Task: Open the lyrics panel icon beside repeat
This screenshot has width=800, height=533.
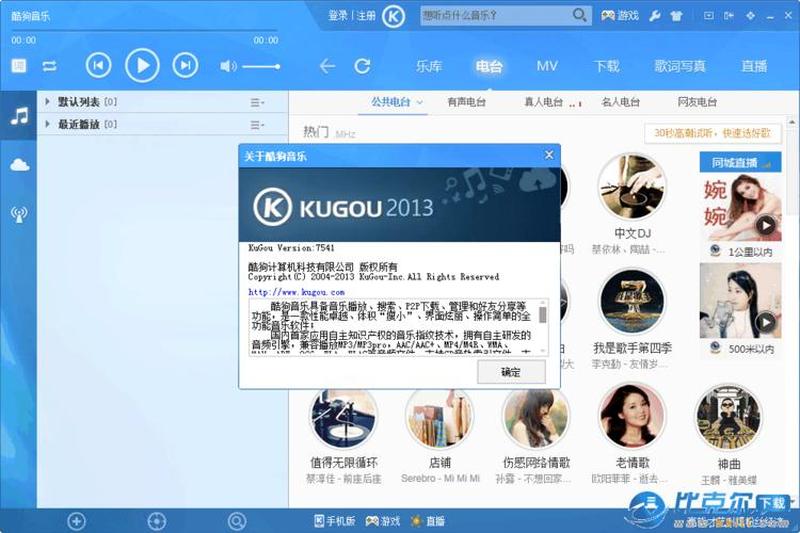Action: 19,66
